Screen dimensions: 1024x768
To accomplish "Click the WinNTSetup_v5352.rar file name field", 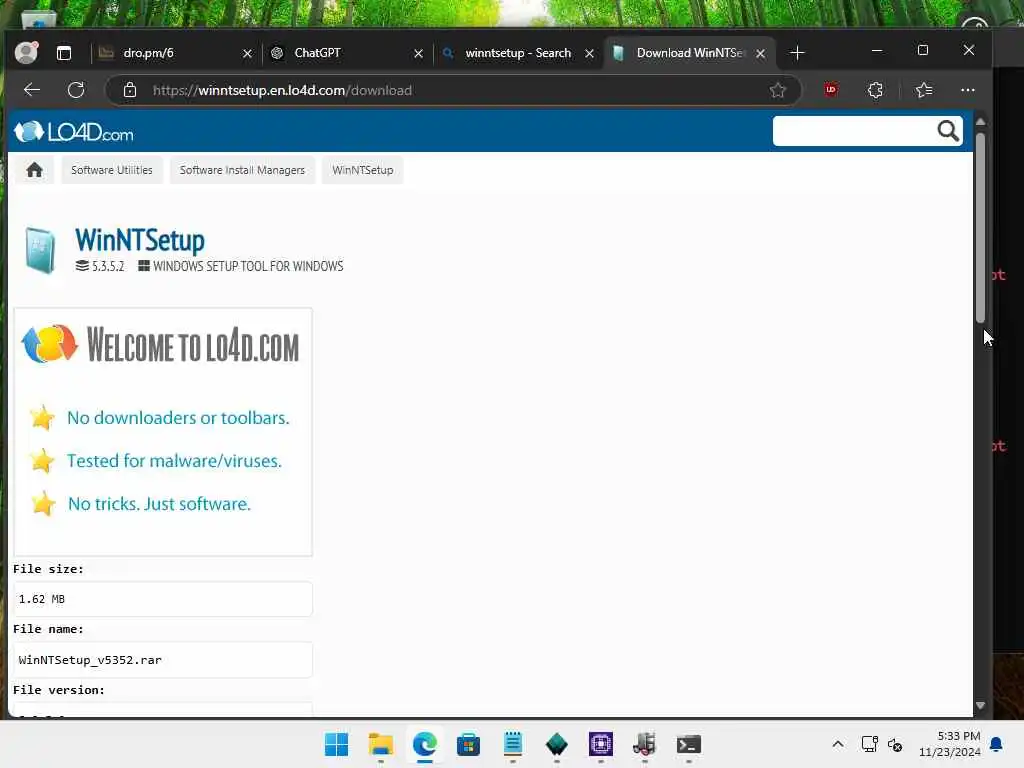I will coord(163,660).
